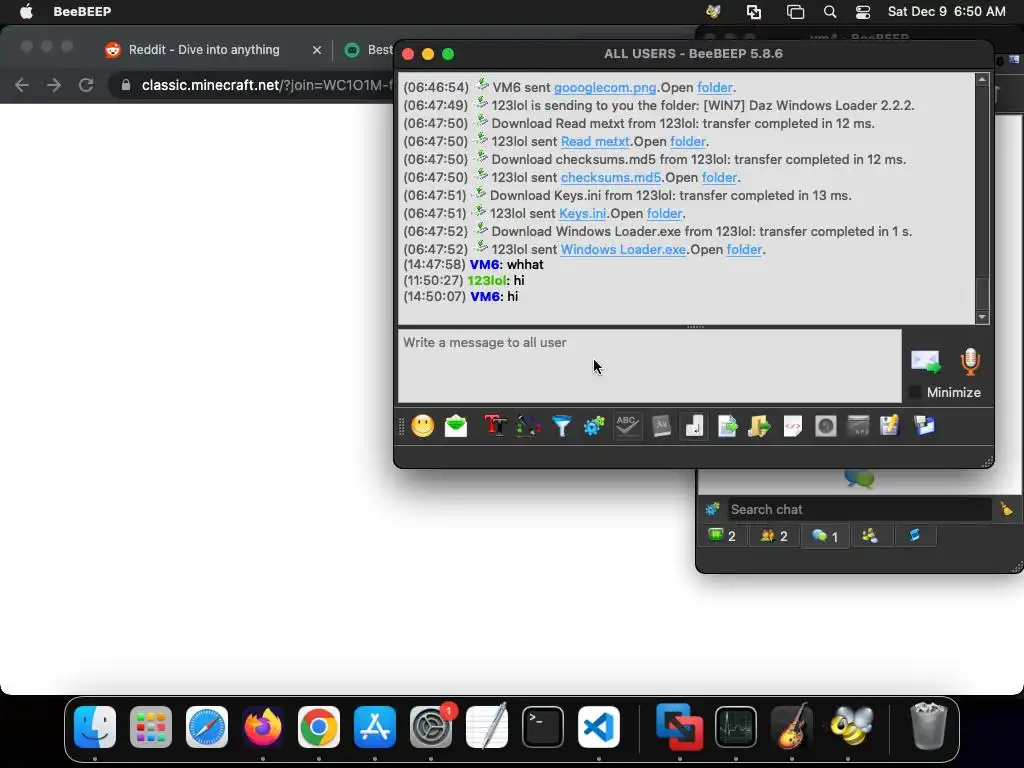Open Finder from the Dock
This screenshot has height=768, width=1024.
95,727
